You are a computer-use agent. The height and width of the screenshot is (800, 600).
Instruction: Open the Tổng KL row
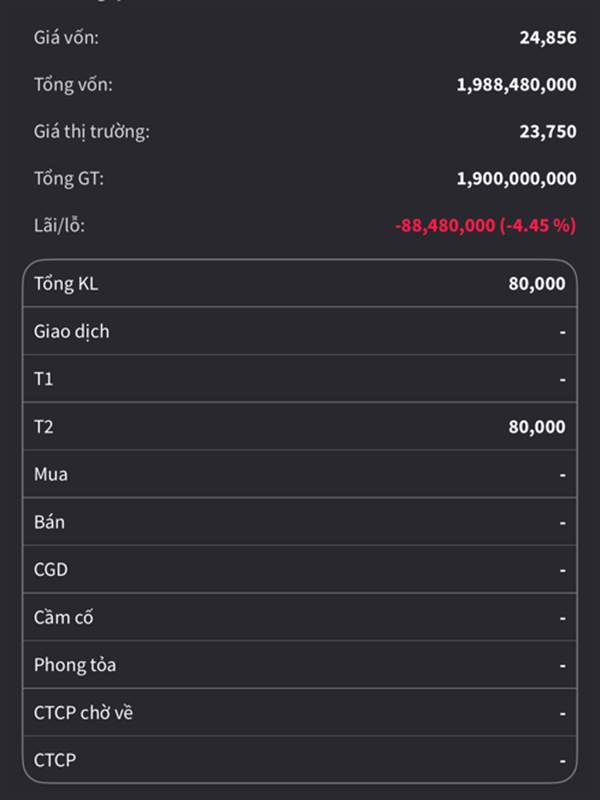[x=300, y=284]
